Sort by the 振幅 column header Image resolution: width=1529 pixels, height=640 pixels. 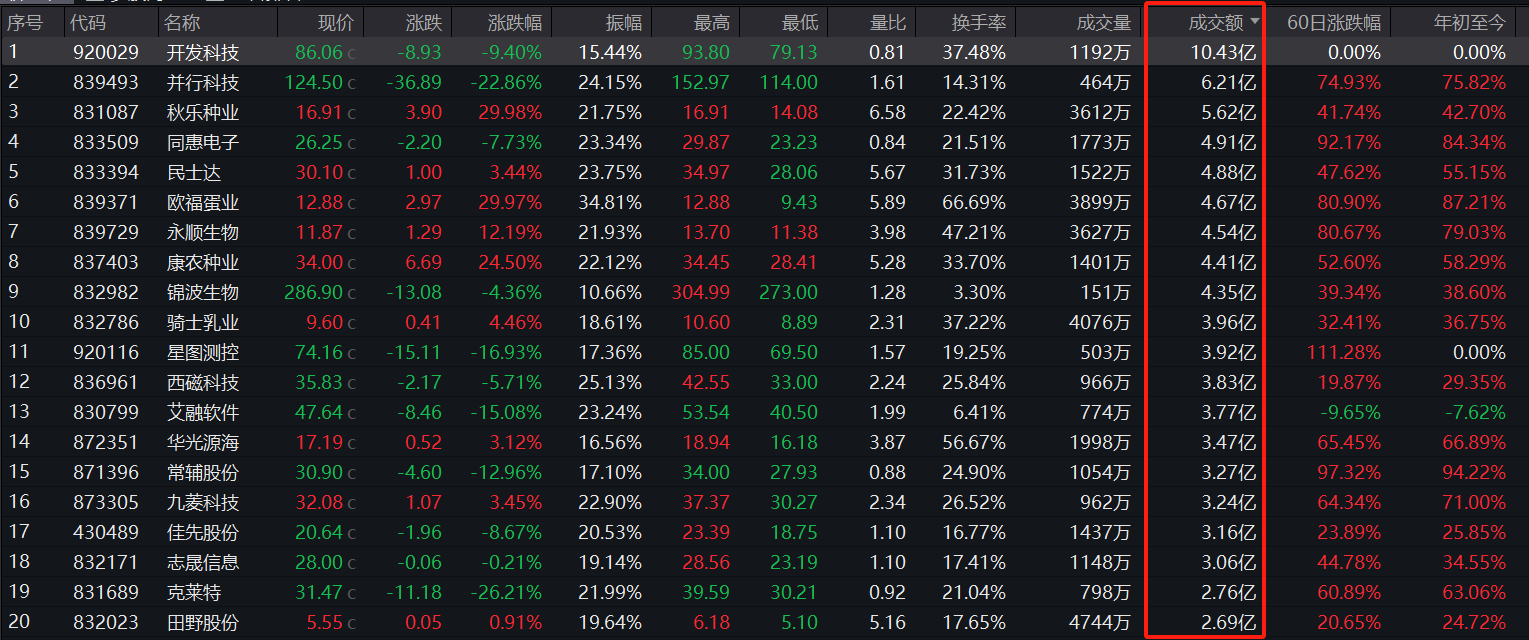(x=623, y=22)
